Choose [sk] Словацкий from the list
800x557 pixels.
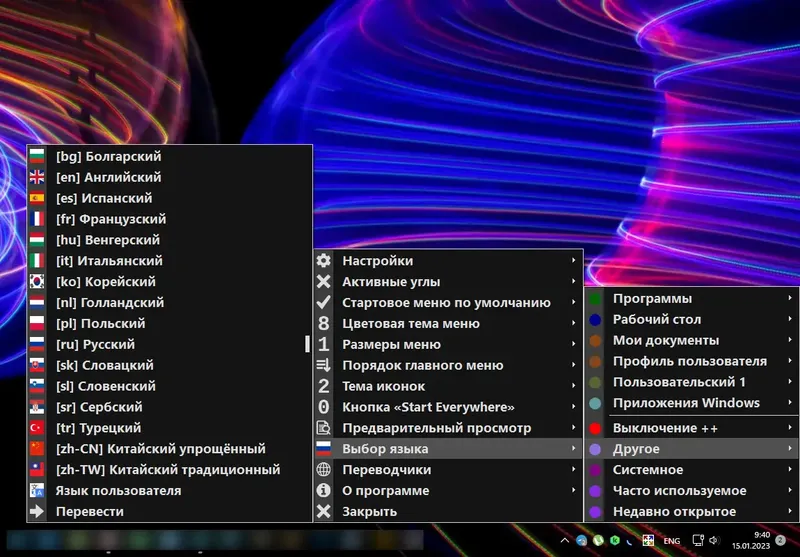click(169, 365)
